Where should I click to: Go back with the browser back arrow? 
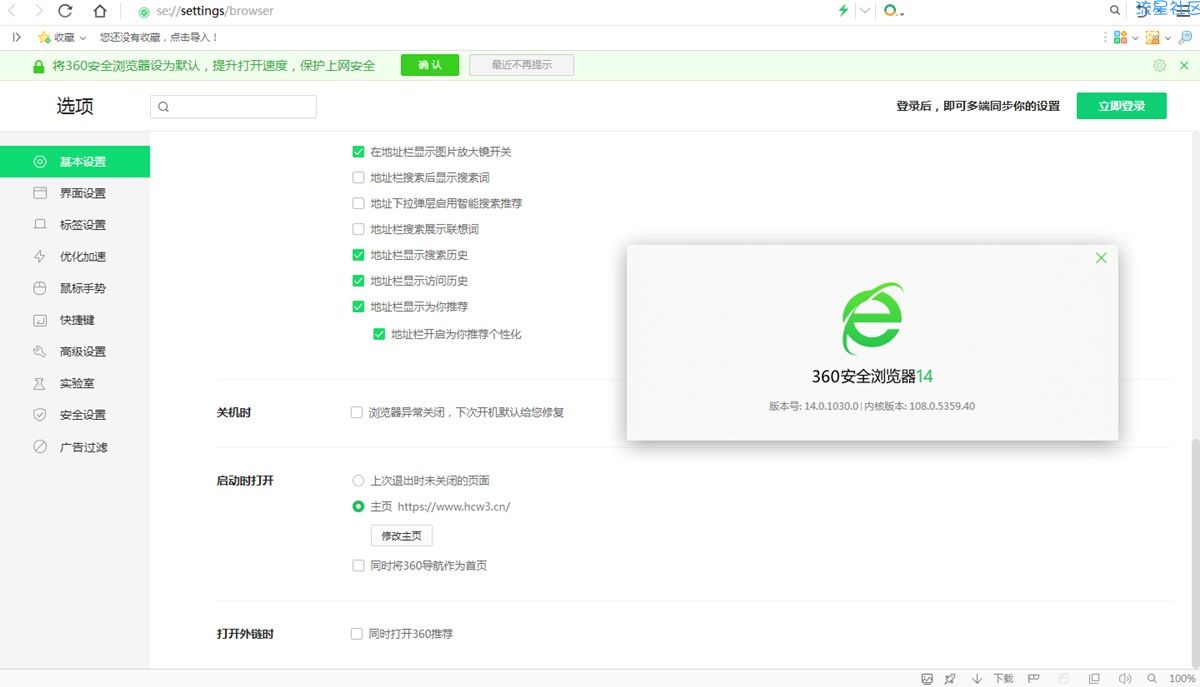pos(13,11)
